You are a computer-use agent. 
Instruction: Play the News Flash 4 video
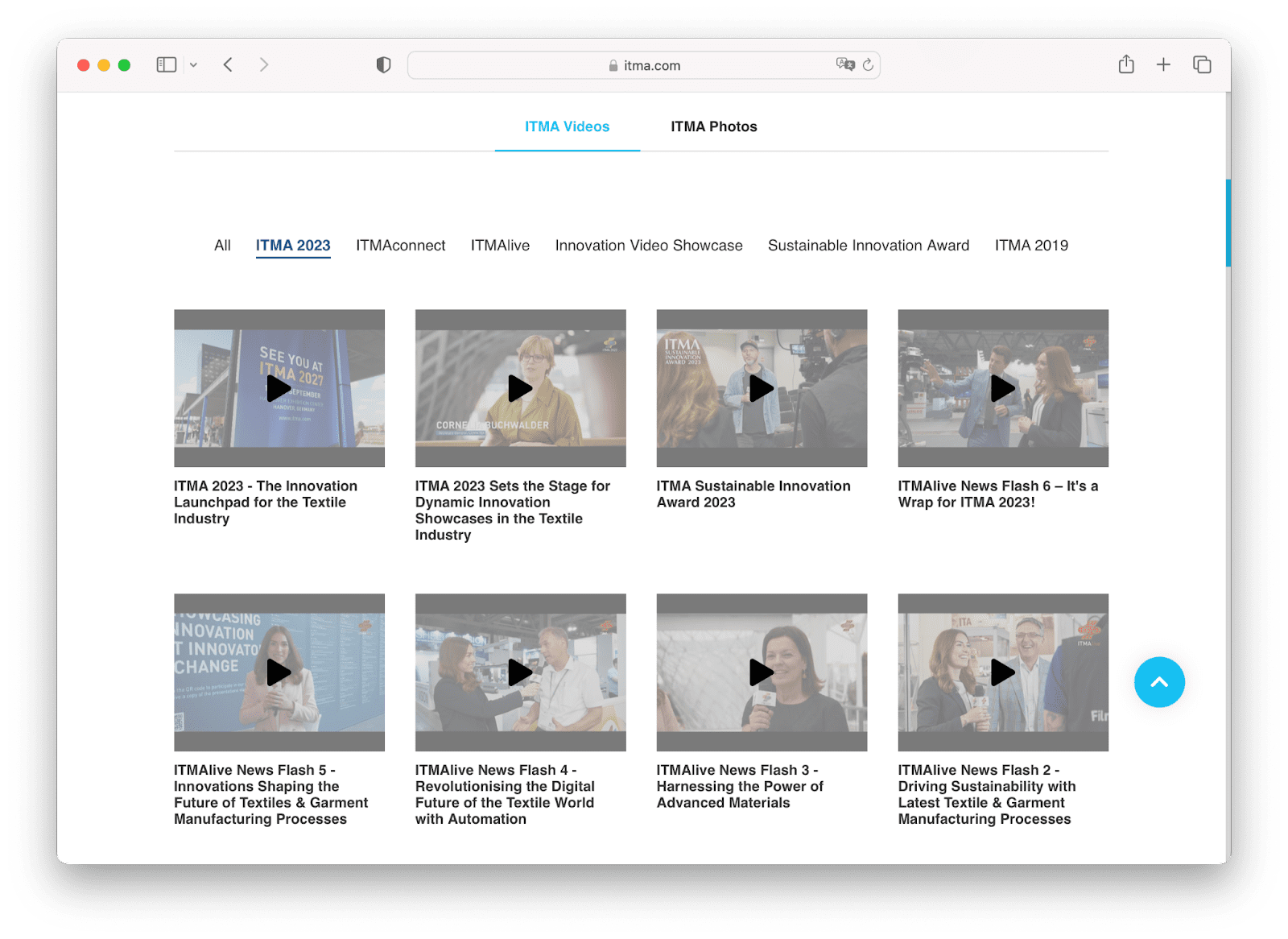pyautogui.click(x=520, y=672)
